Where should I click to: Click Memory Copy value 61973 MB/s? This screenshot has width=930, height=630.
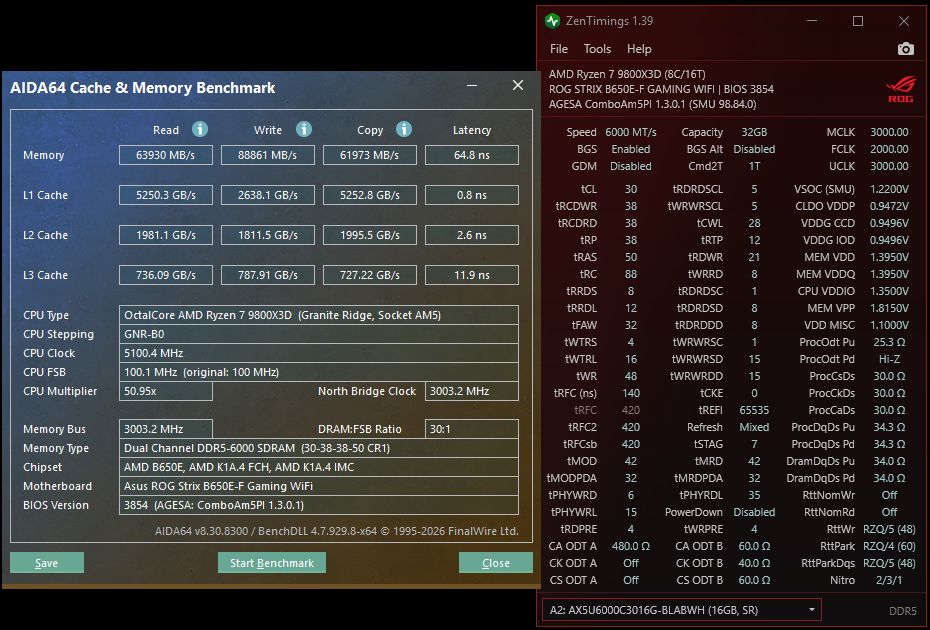(x=370, y=155)
